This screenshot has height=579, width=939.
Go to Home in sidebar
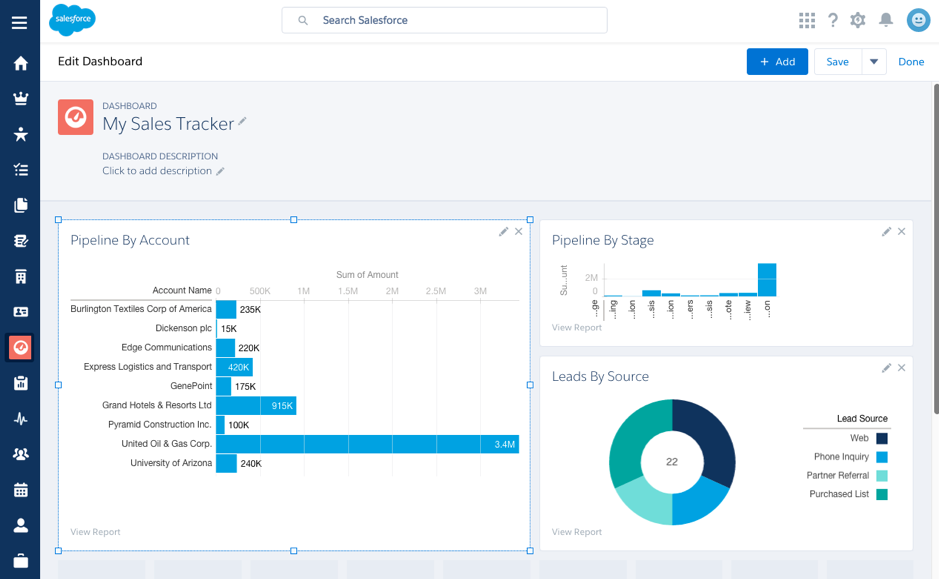[x=20, y=64]
